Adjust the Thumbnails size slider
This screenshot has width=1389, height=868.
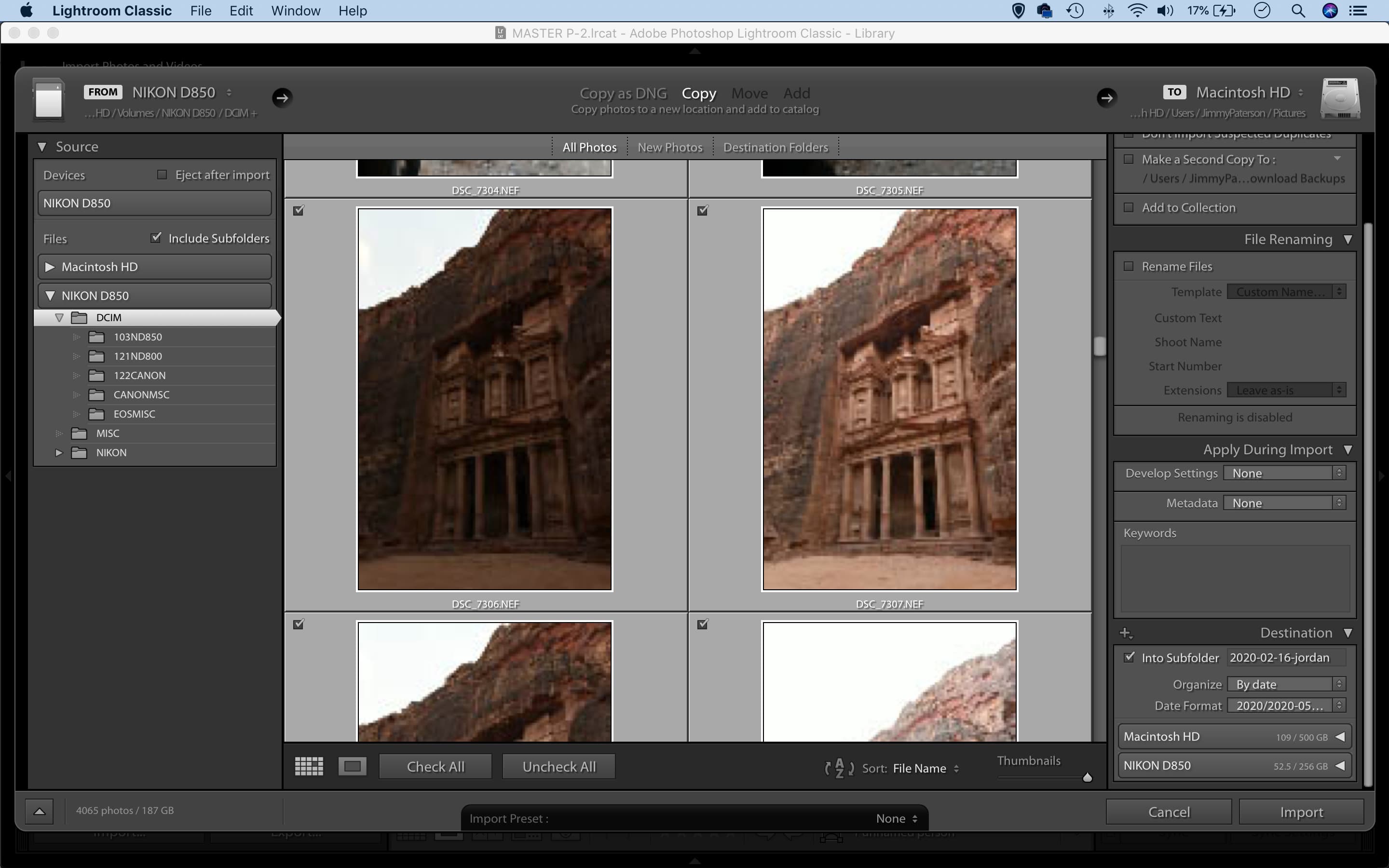click(x=1087, y=777)
